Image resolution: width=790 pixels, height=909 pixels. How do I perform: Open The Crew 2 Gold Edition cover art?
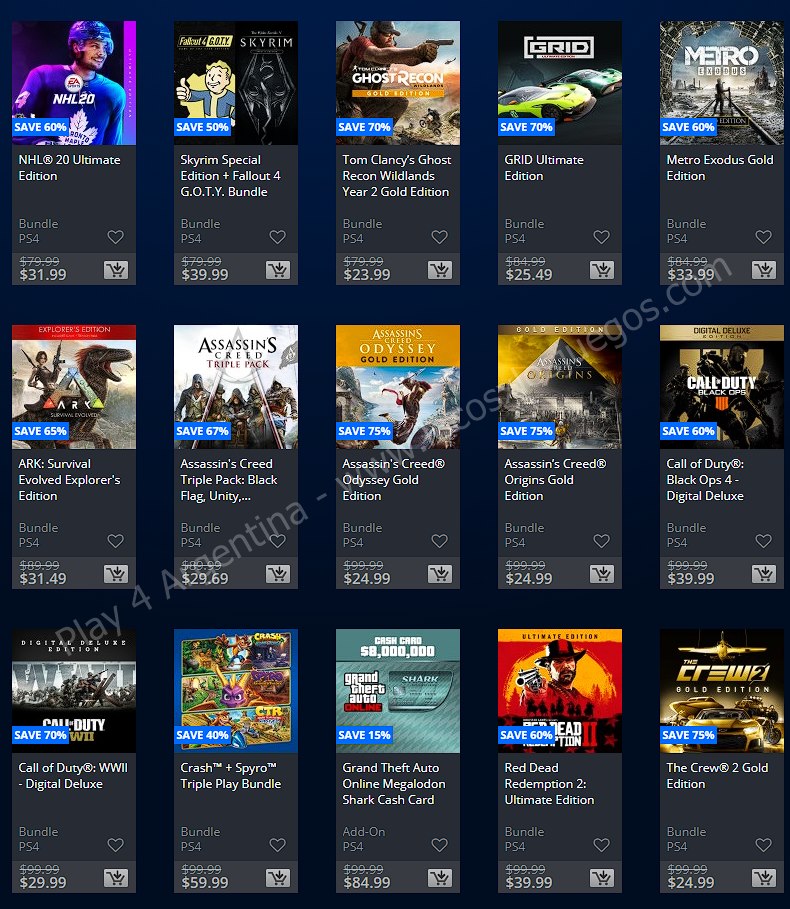(721, 690)
